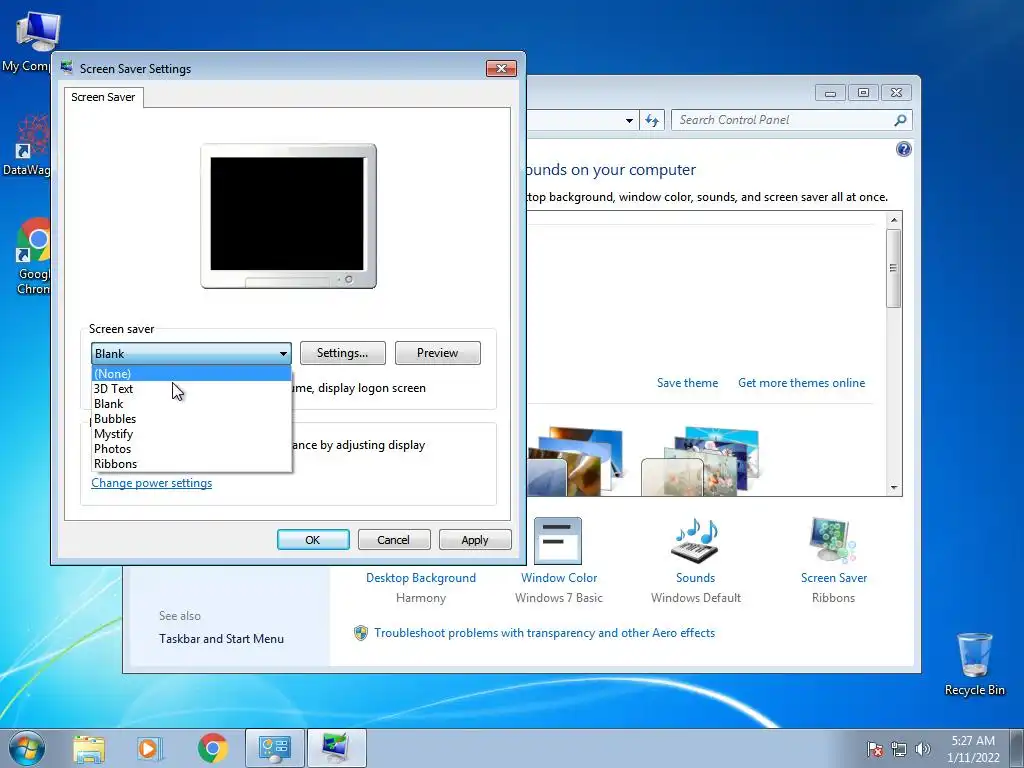Select the flowers Aero theme thumbnail
This screenshot has height=768, width=1024.
[701, 461]
